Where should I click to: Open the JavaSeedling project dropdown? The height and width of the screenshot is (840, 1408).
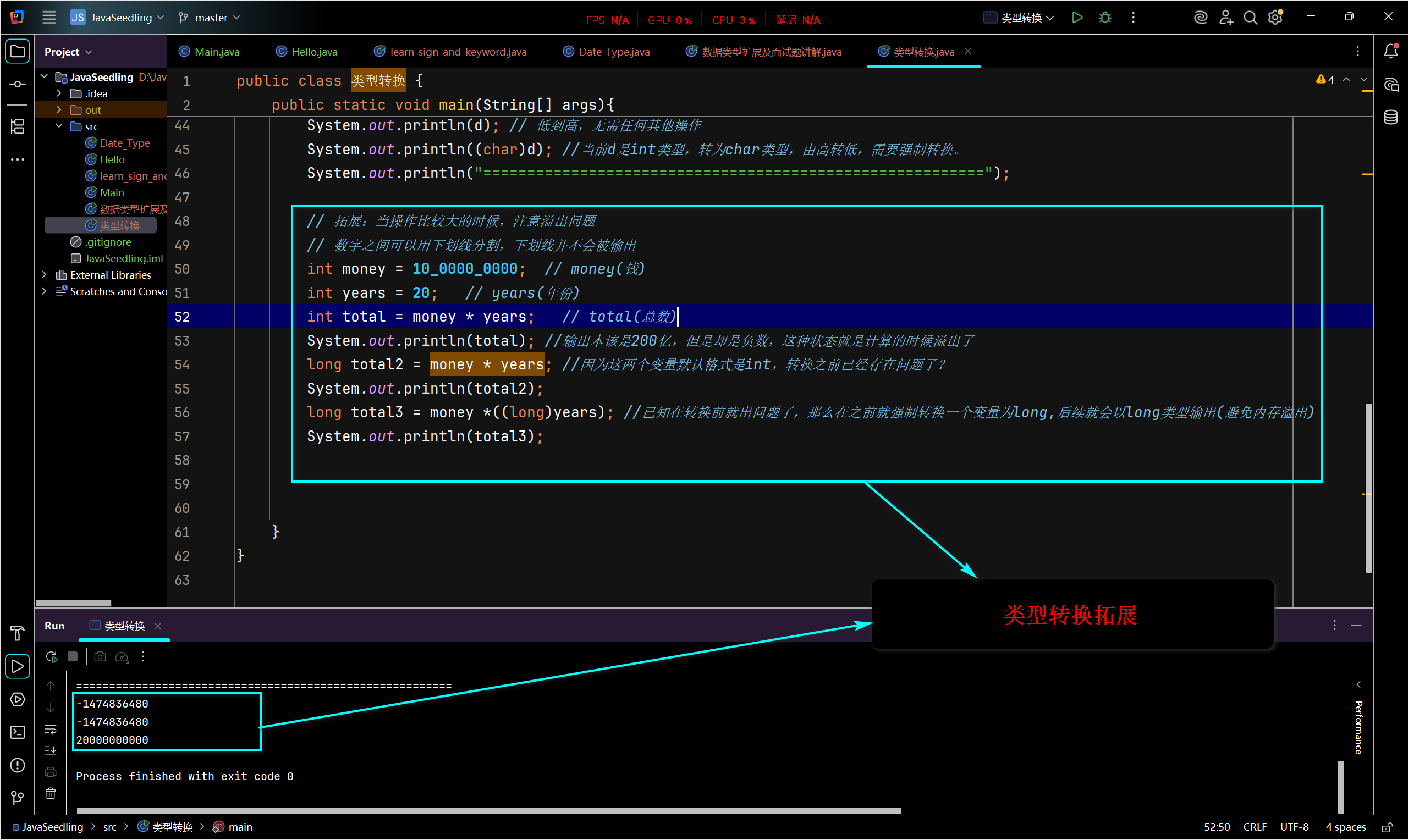pos(117,18)
